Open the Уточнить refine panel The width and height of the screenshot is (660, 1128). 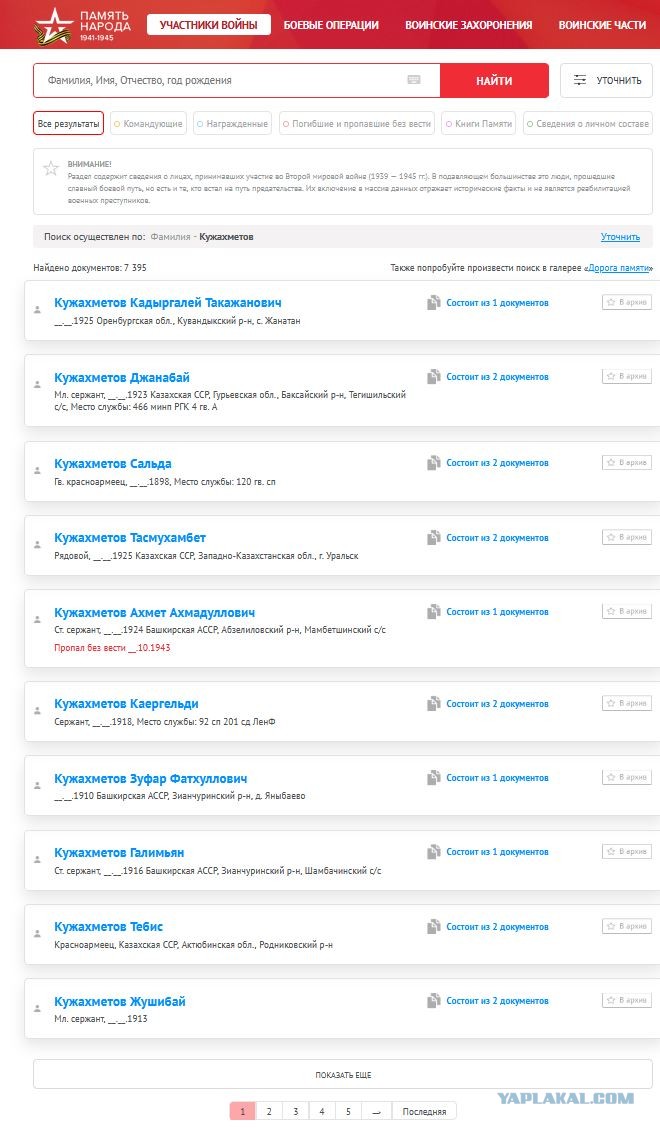point(606,80)
